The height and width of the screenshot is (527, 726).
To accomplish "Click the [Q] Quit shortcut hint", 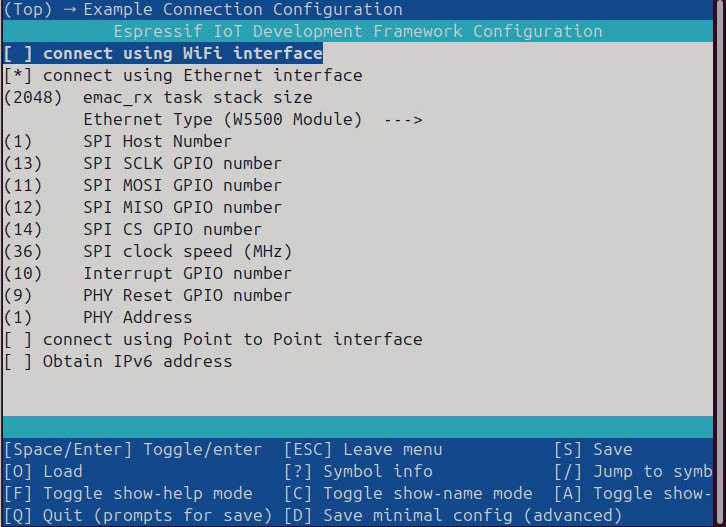I will [138, 516].
